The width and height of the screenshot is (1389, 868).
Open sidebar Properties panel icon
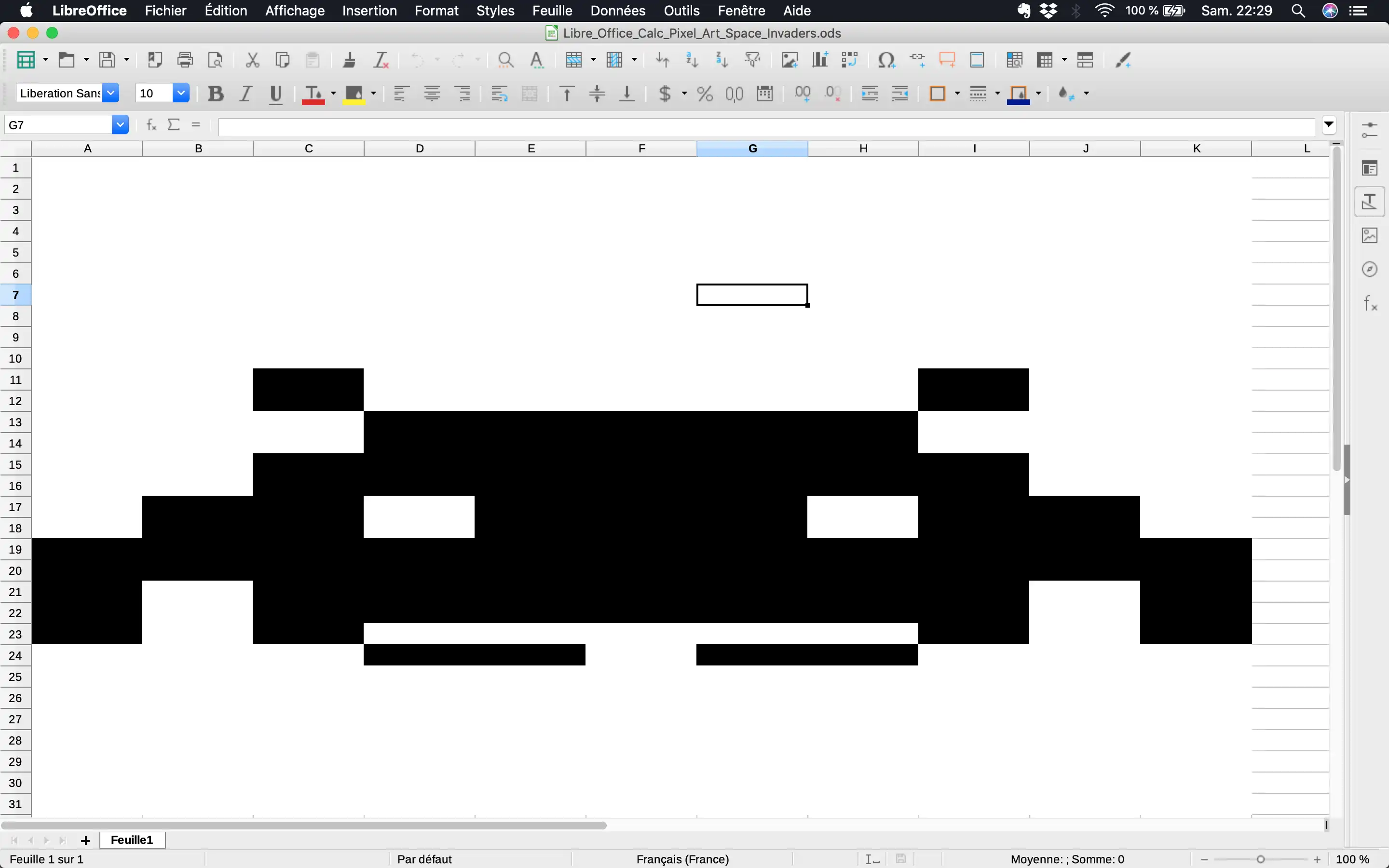[1370, 168]
